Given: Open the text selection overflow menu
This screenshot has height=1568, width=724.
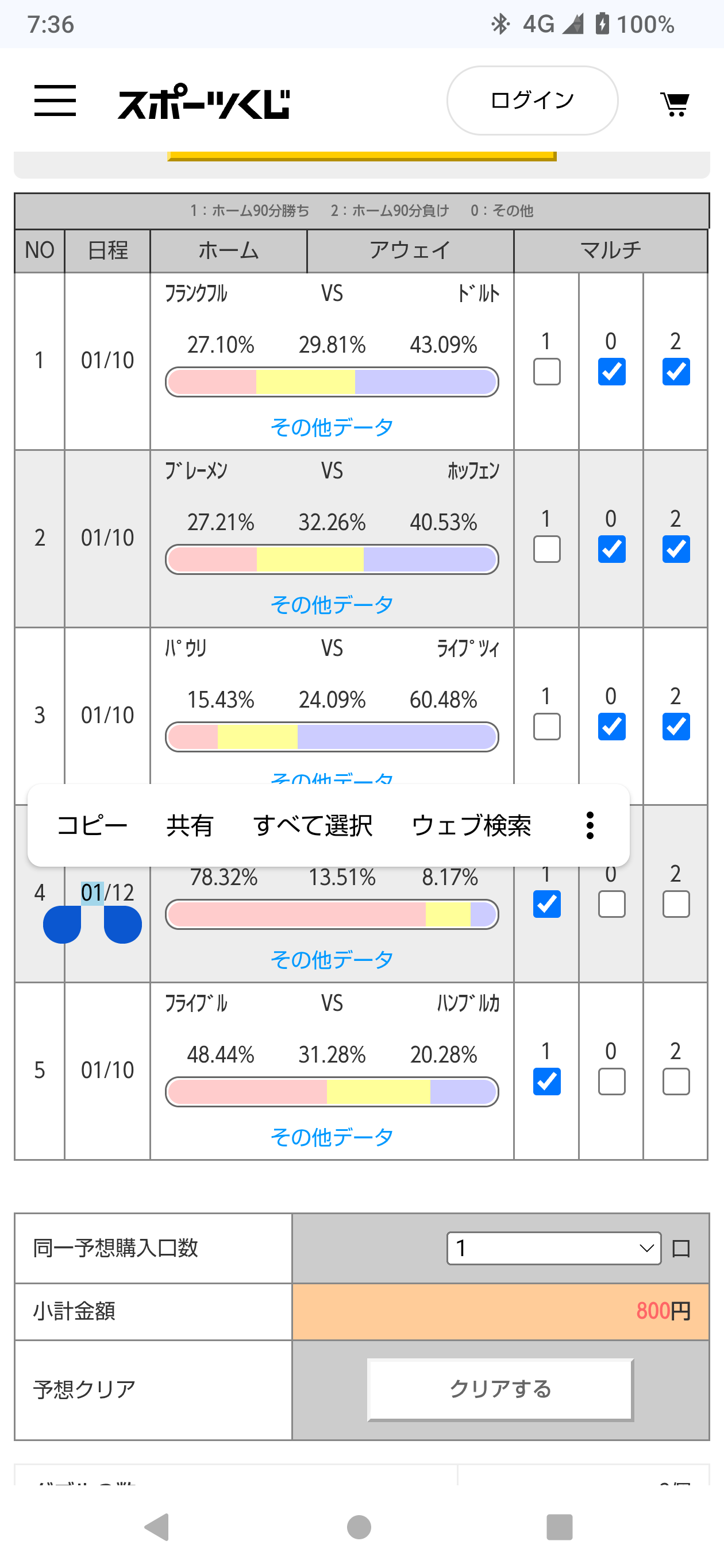Looking at the screenshot, I should (590, 825).
